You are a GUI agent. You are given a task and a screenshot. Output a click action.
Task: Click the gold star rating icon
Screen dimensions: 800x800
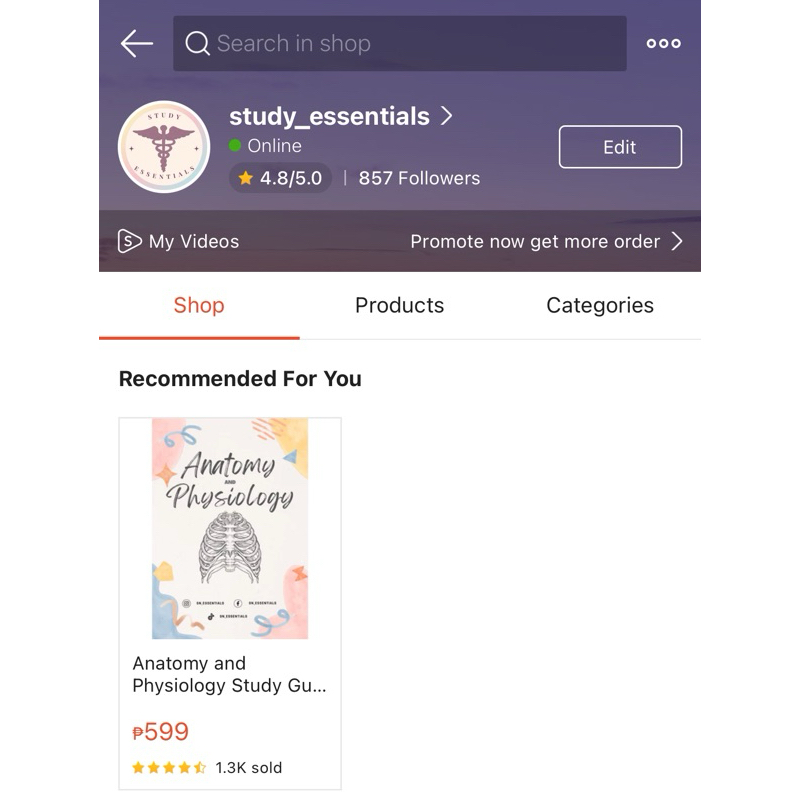tap(245, 178)
